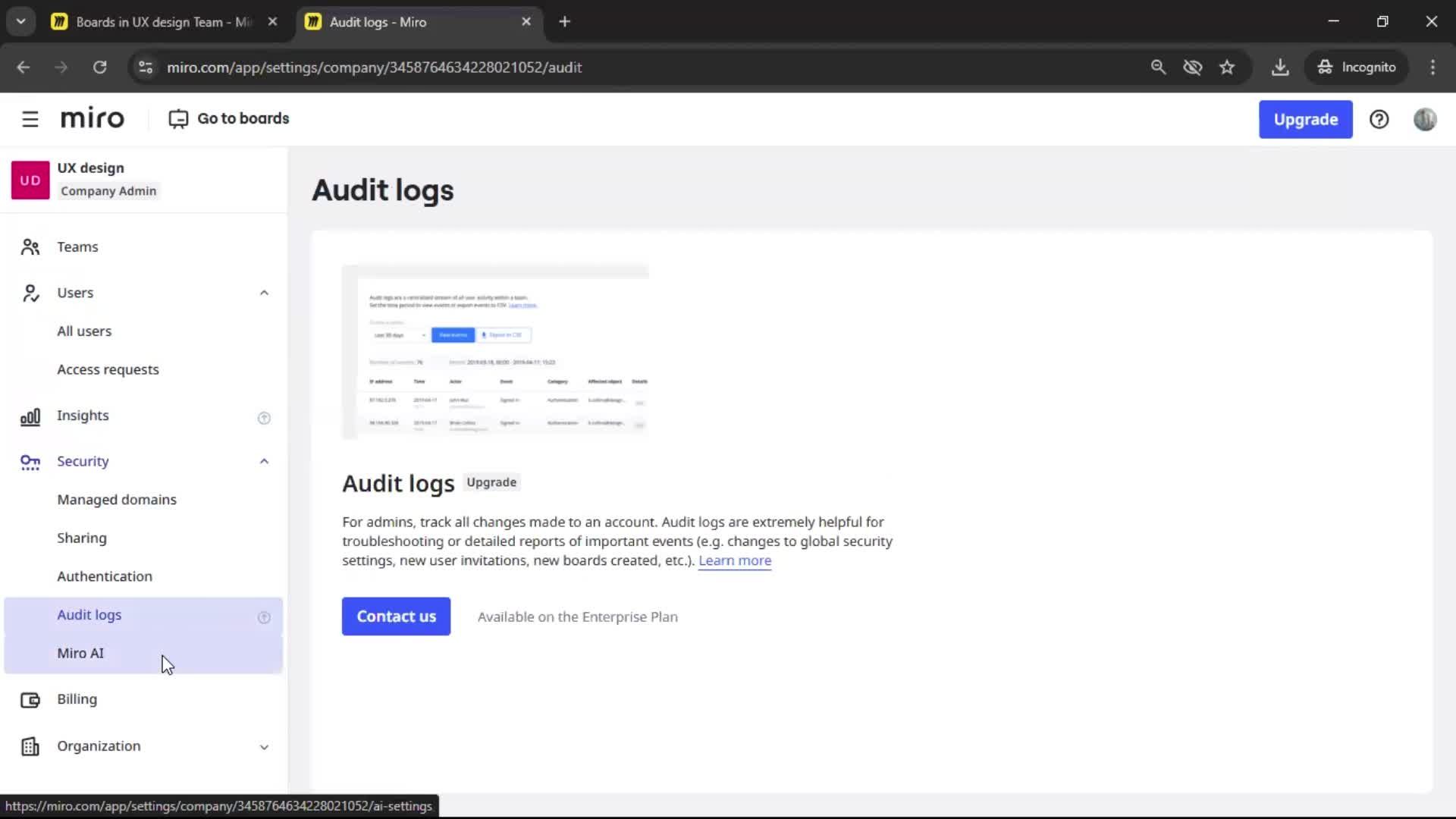This screenshot has height=819, width=1456.
Task: Expand the Organization section chevron
Action: point(264,747)
